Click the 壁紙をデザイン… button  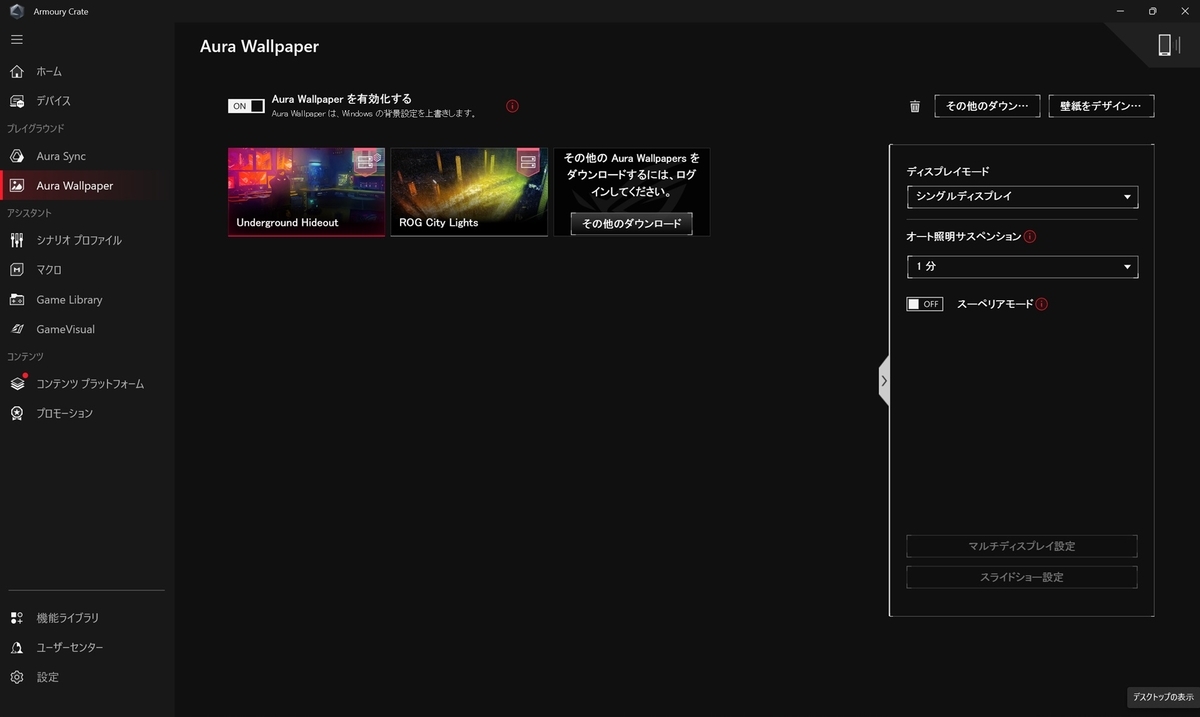pyautogui.click(x=1101, y=106)
